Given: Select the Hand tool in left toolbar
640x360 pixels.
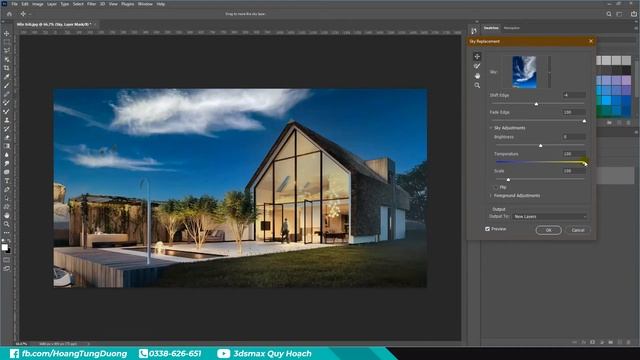Looking at the screenshot, I should (x=7, y=215).
